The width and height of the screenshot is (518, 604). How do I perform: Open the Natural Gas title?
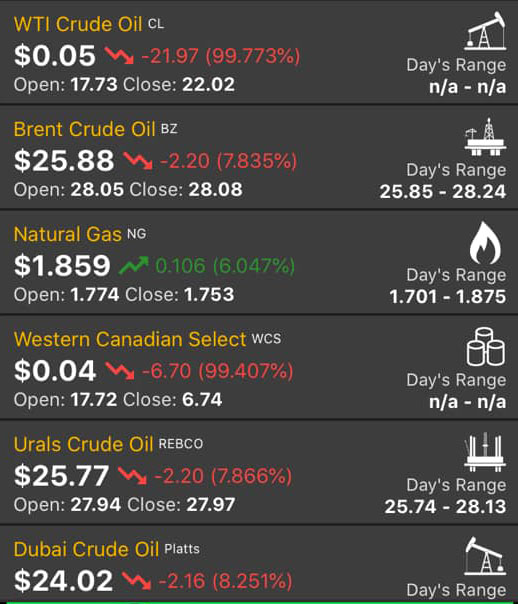[68, 234]
